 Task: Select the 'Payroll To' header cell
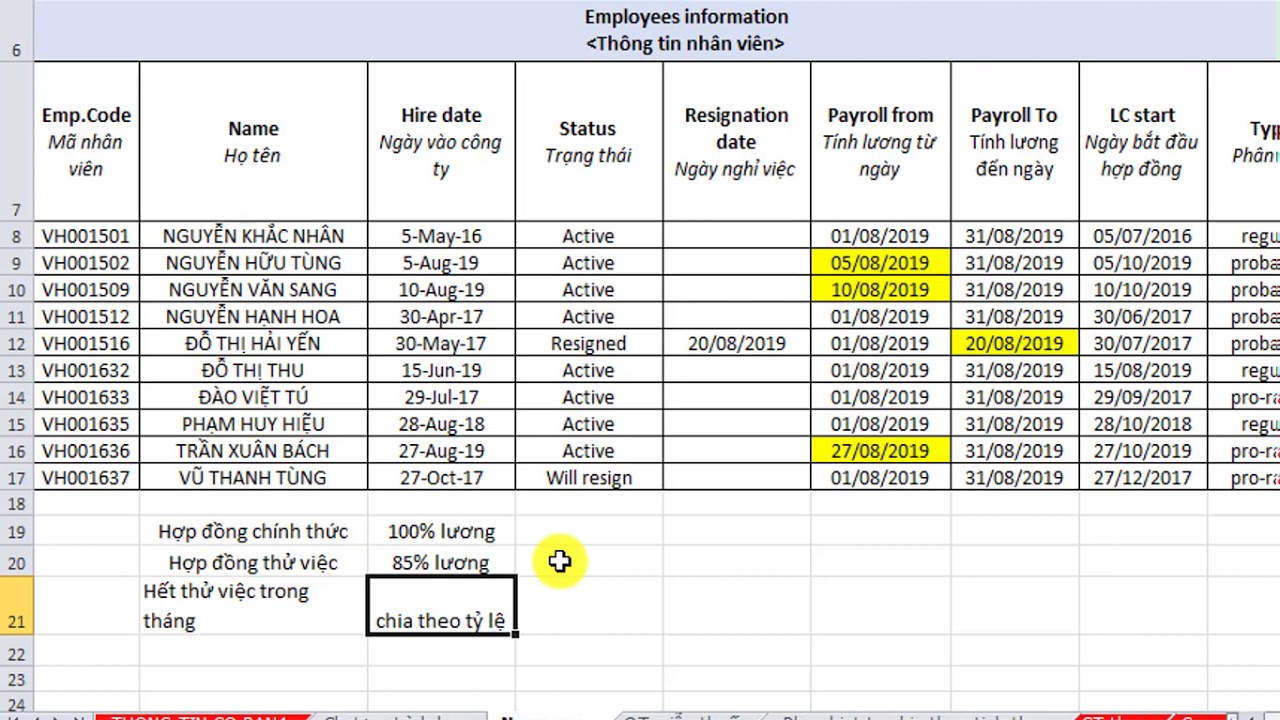tap(1014, 142)
